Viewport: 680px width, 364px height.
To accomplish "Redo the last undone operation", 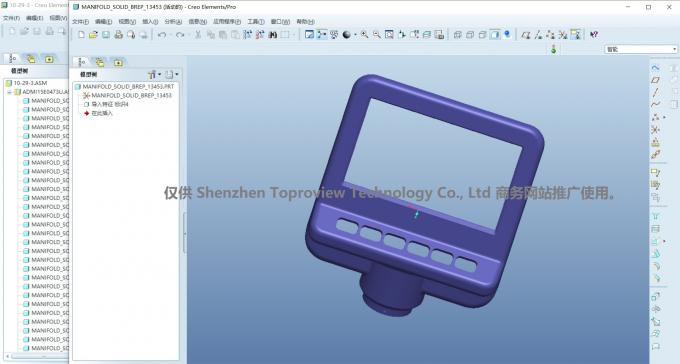I will click(x=180, y=35).
